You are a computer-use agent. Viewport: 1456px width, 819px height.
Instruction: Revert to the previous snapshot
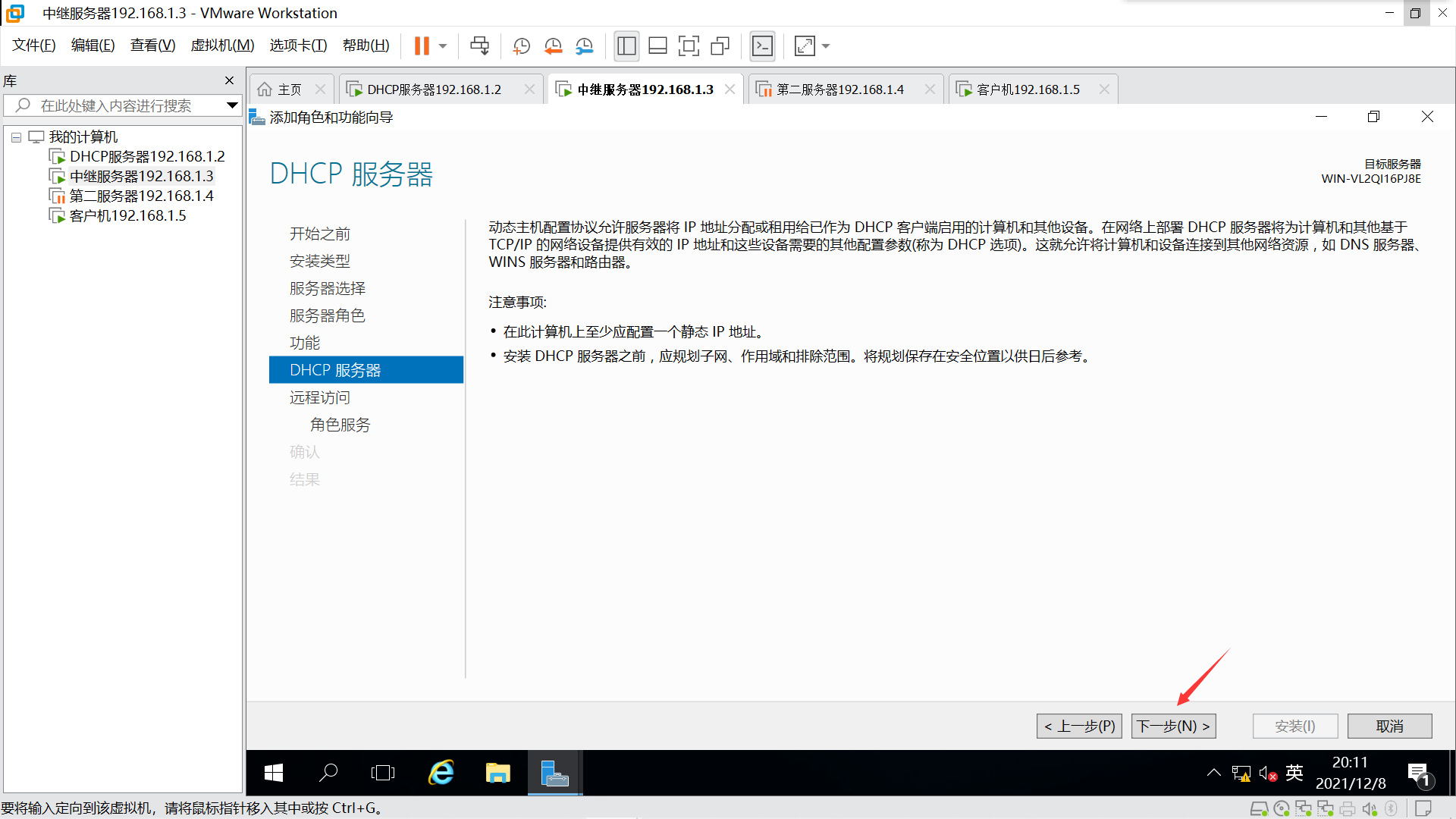pos(553,46)
